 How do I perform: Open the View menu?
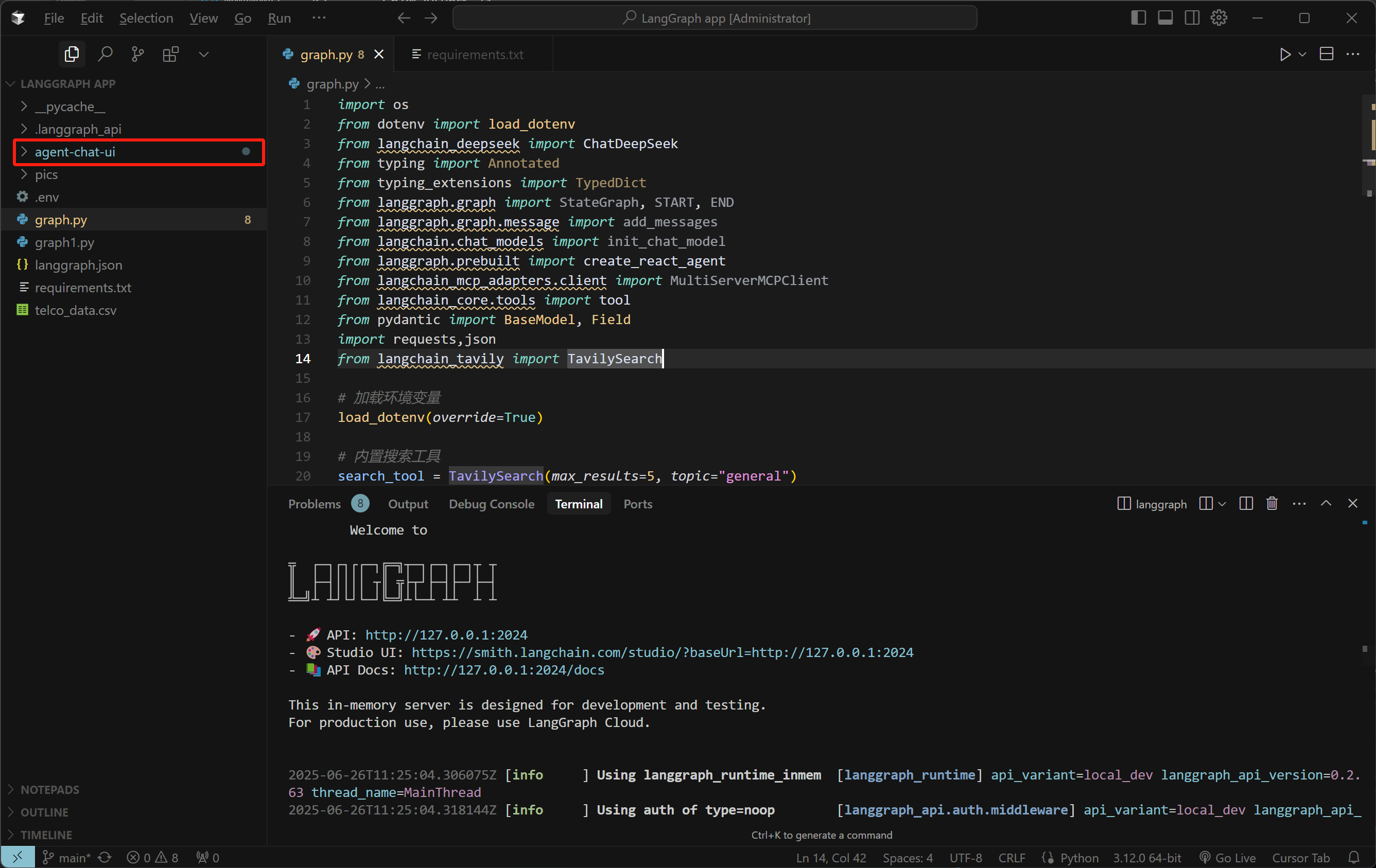(203, 17)
